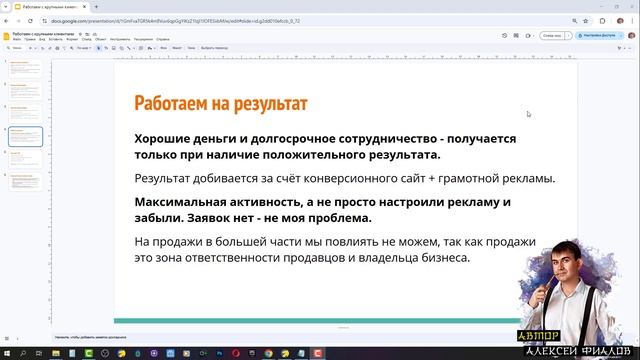Click the Print icon in the toolbar
Image resolution: width=640 pixels, height=360 pixels.
[58, 48]
